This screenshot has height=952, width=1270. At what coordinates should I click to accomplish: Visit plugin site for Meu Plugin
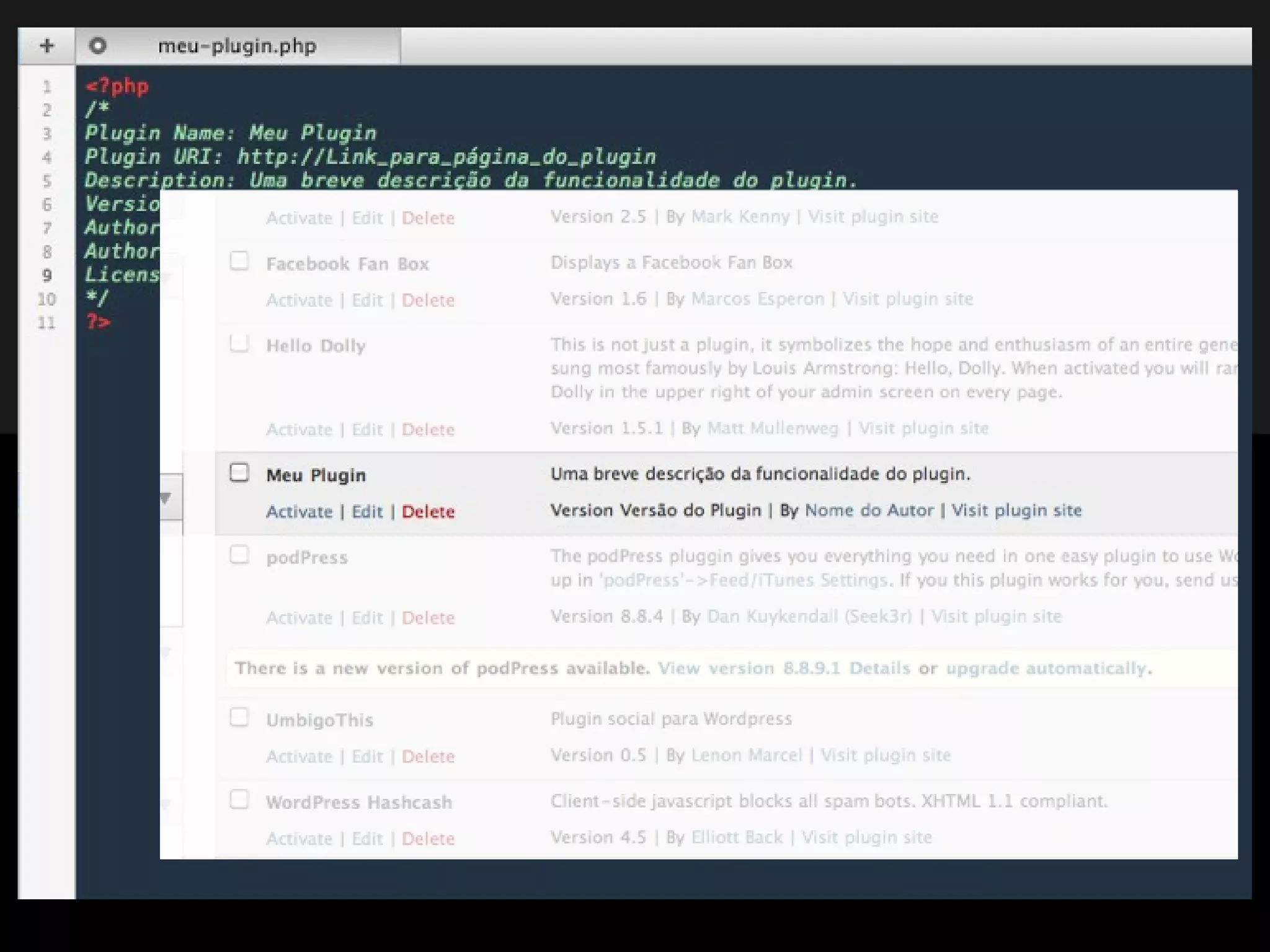1016,511
